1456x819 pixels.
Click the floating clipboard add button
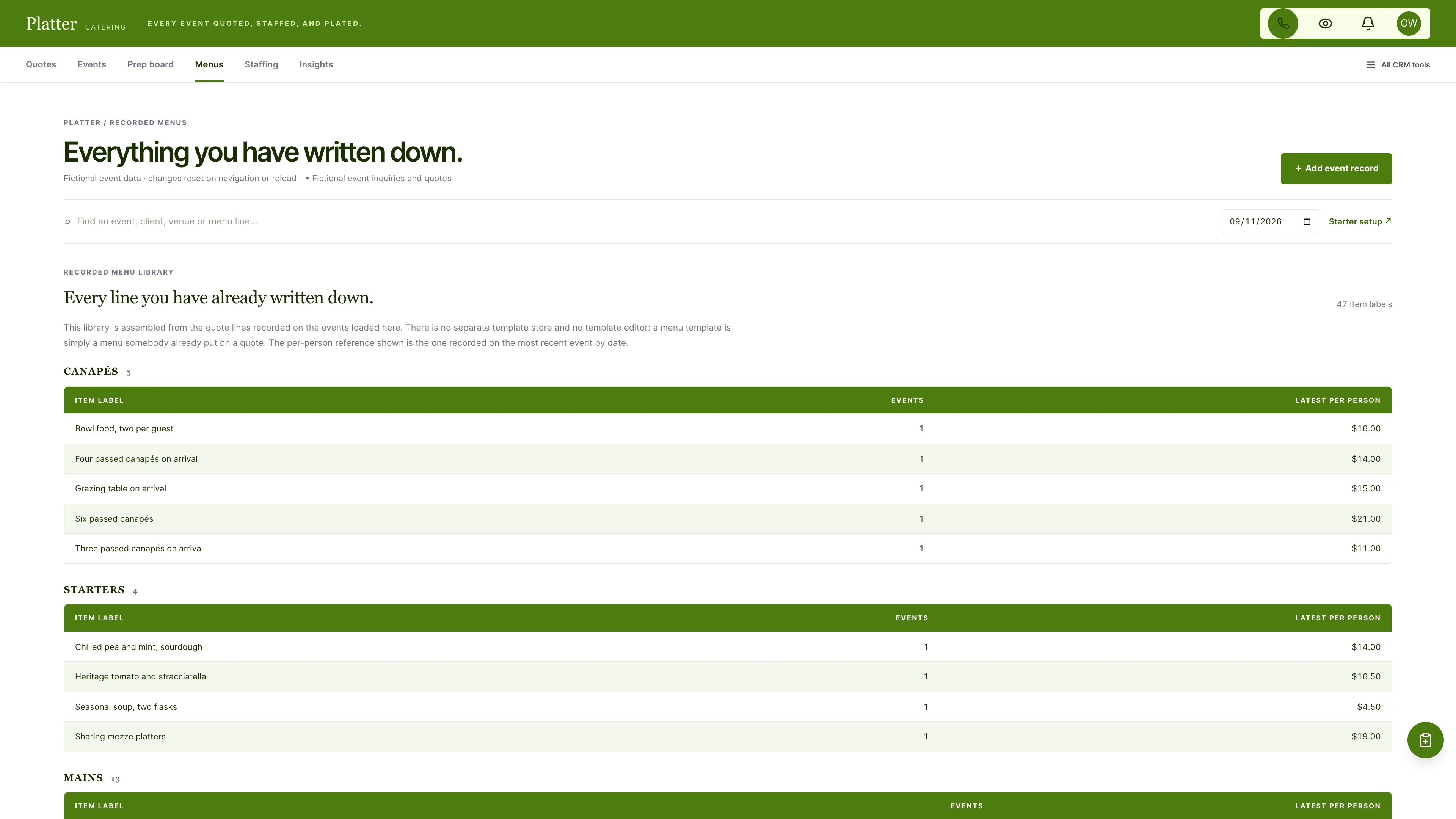tap(1425, 740)
